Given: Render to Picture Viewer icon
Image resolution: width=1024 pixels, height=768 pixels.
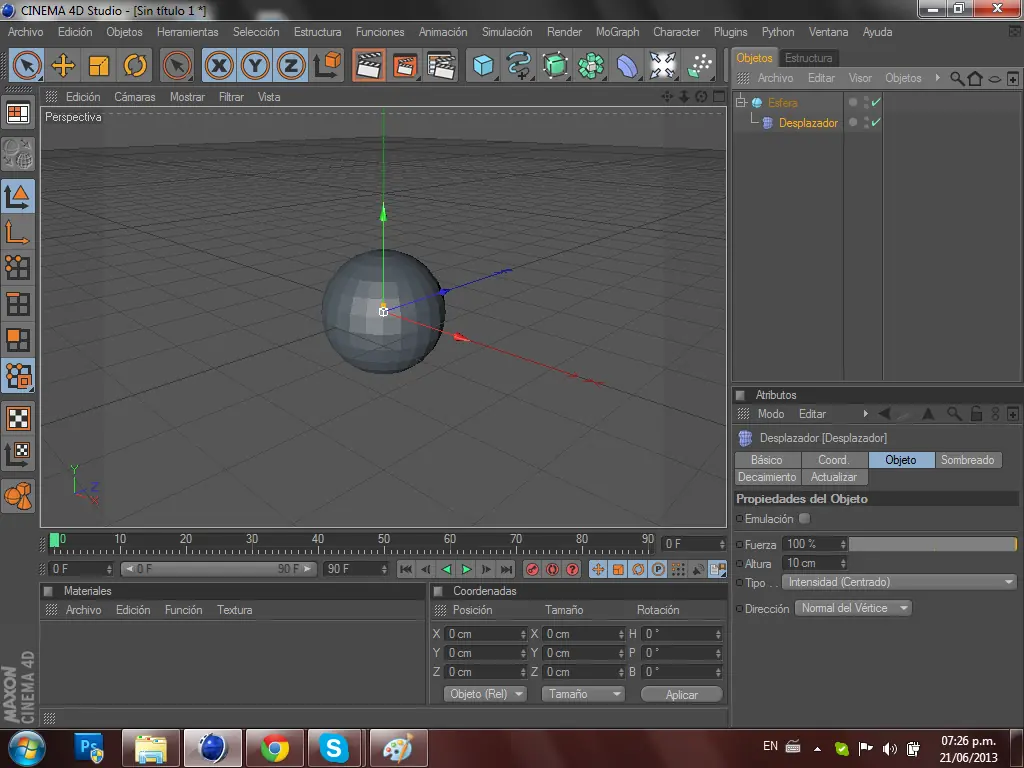Looking at the screenshot, I should (x=405, y=65).
